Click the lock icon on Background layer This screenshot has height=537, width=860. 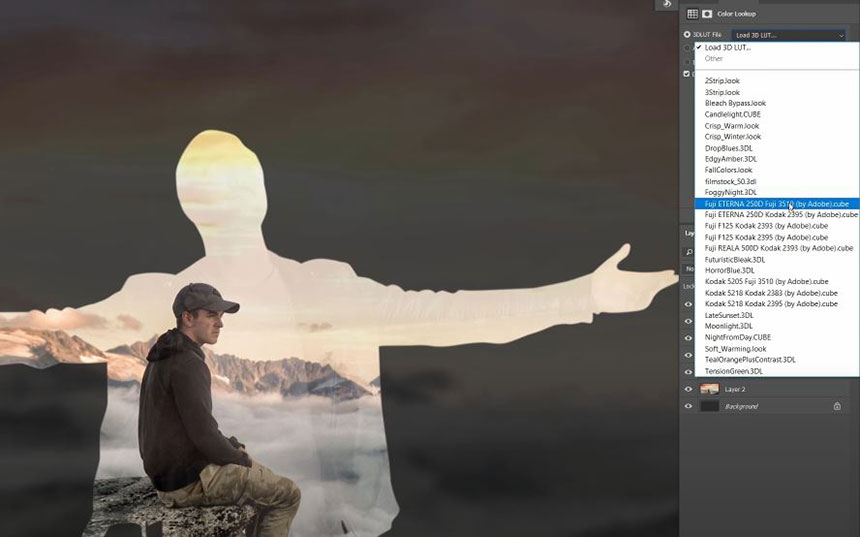tap(837, 406)
